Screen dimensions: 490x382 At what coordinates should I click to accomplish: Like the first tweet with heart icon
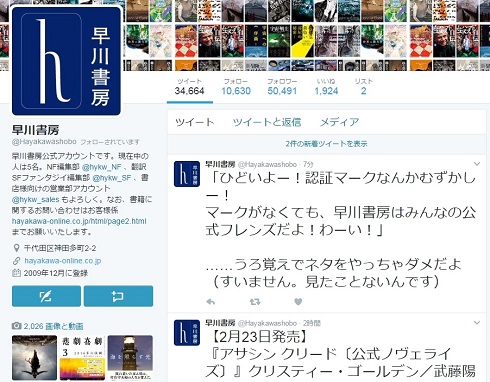tap(298, 302)
